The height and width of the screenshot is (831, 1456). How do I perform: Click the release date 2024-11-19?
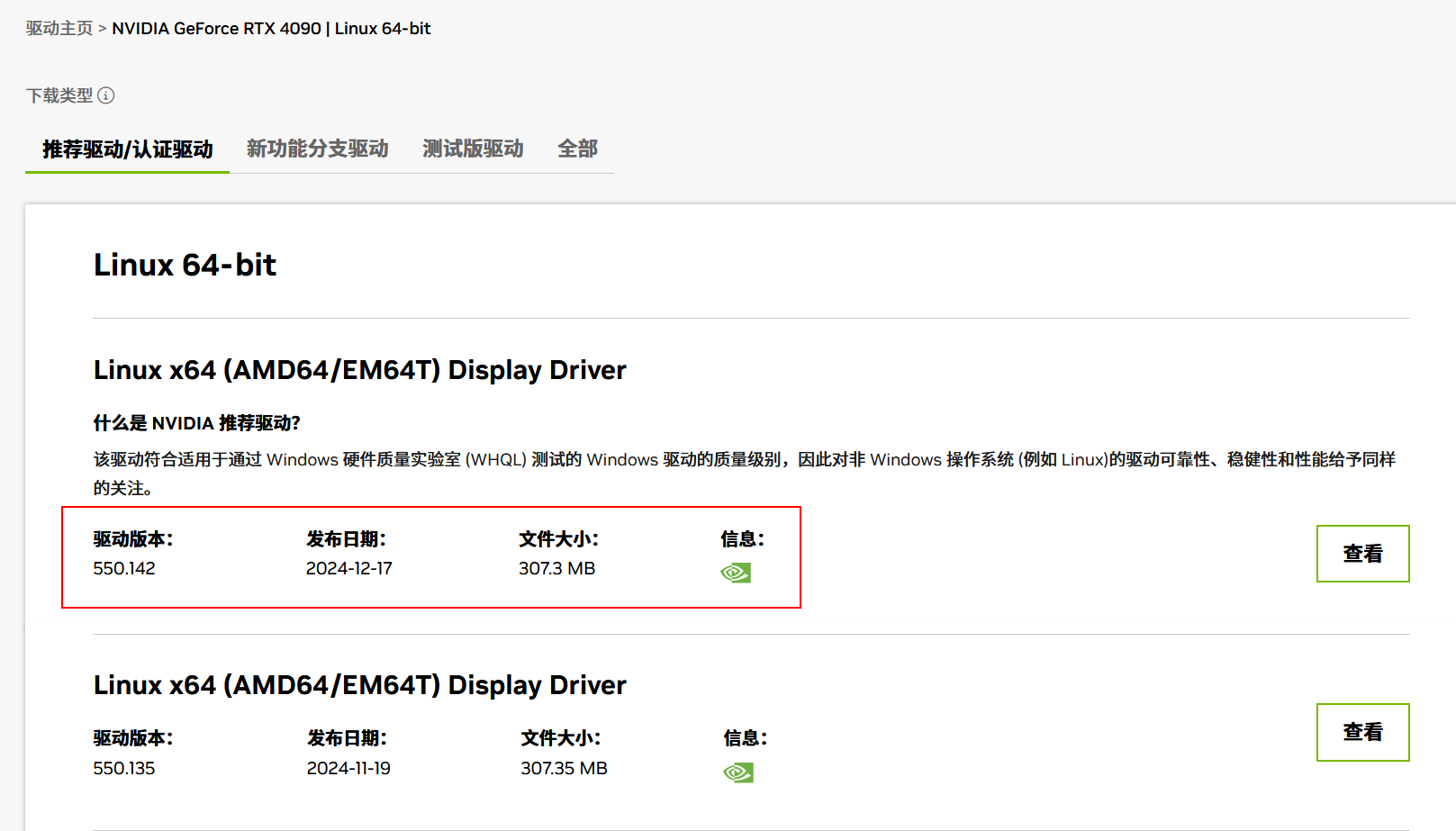[348, 769]
